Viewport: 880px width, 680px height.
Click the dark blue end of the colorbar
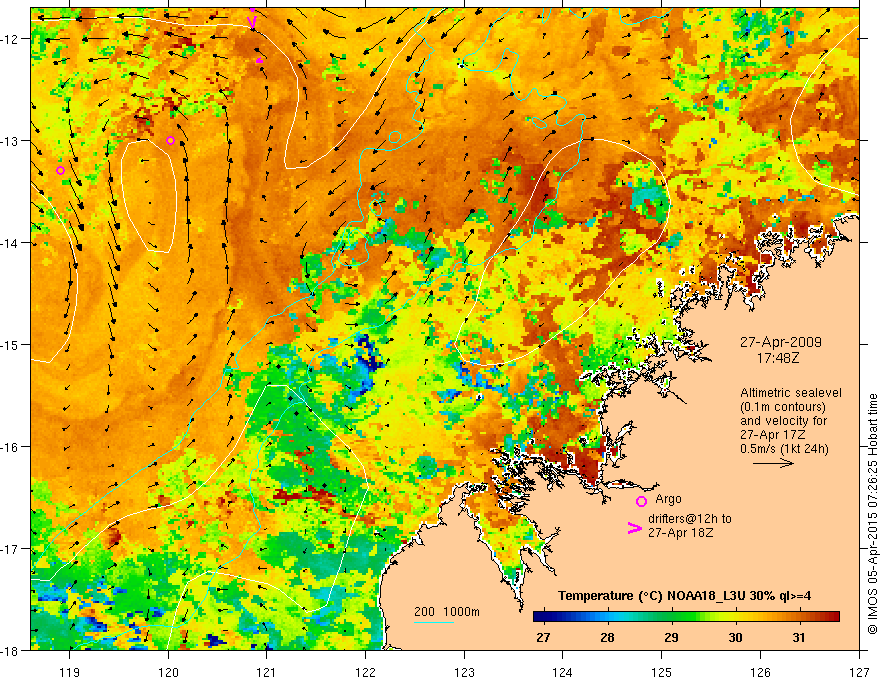[540, 616]
